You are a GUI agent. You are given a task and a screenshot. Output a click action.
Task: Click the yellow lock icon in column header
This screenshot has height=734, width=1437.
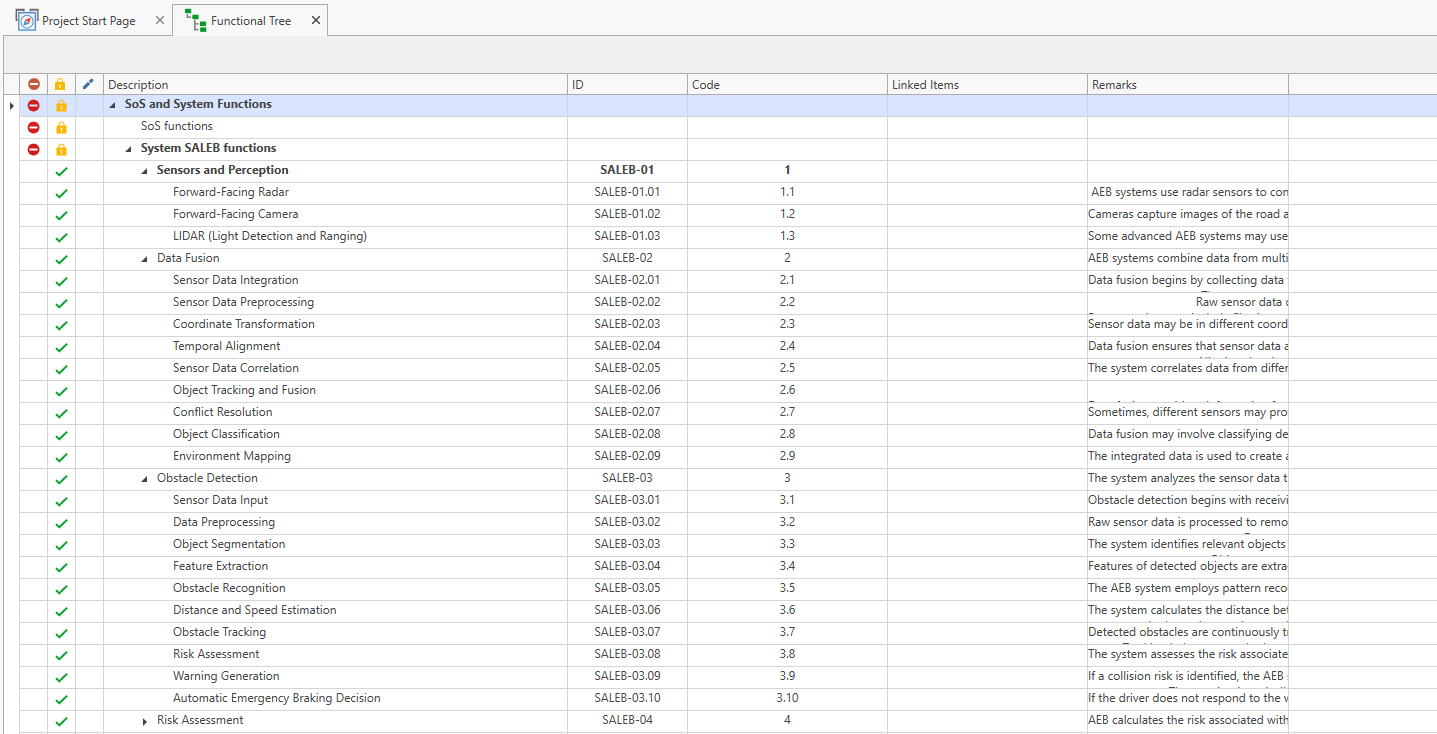click(x=61, y=85)
